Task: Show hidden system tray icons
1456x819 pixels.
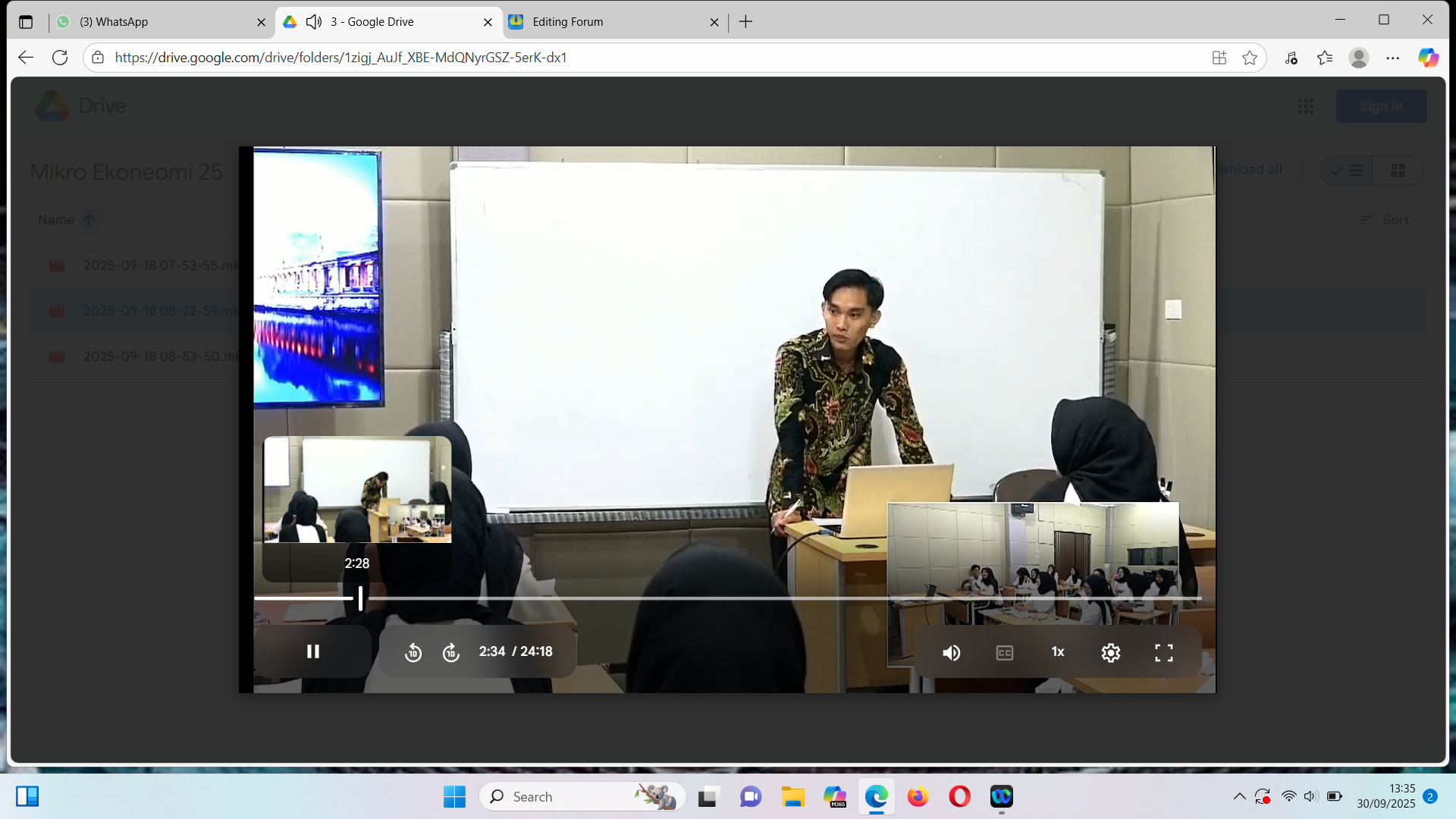Action: [1239, 796]
